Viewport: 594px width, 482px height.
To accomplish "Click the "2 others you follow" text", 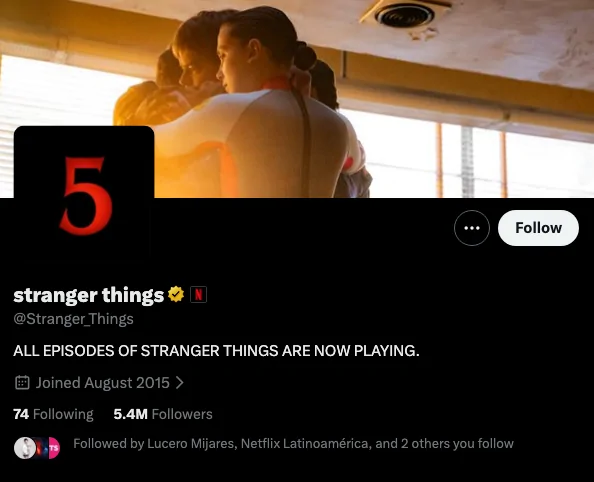I will pyautogui.click(x=457, y=443).
